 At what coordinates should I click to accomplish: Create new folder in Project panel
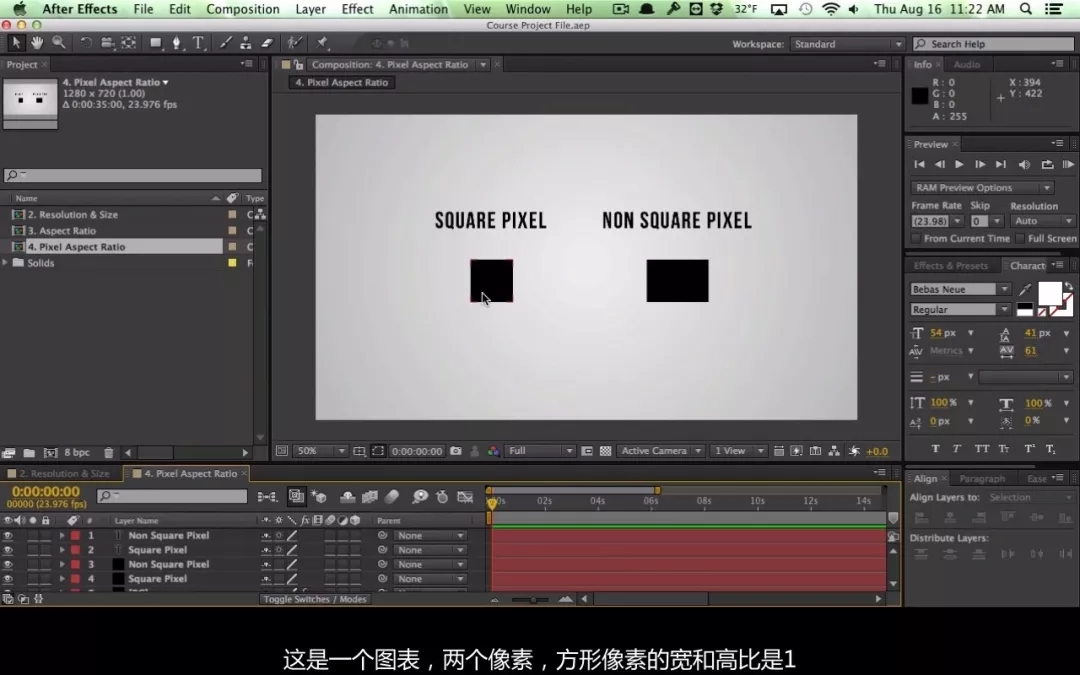(x=29, y=453)
